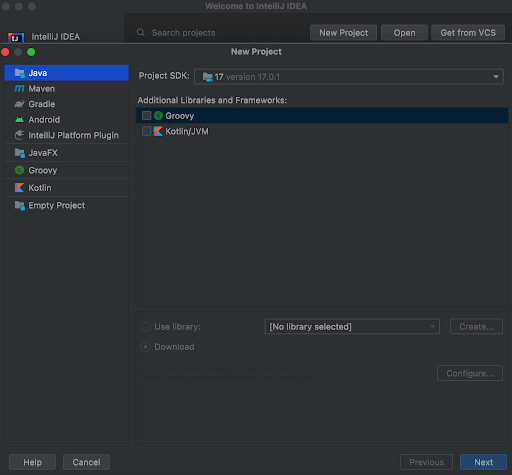Viewport: 512px width, 475px height.
Task: Click the SDK folder icon in the Project SDK field
Action: pyautogui.click(x=208, y=77)
